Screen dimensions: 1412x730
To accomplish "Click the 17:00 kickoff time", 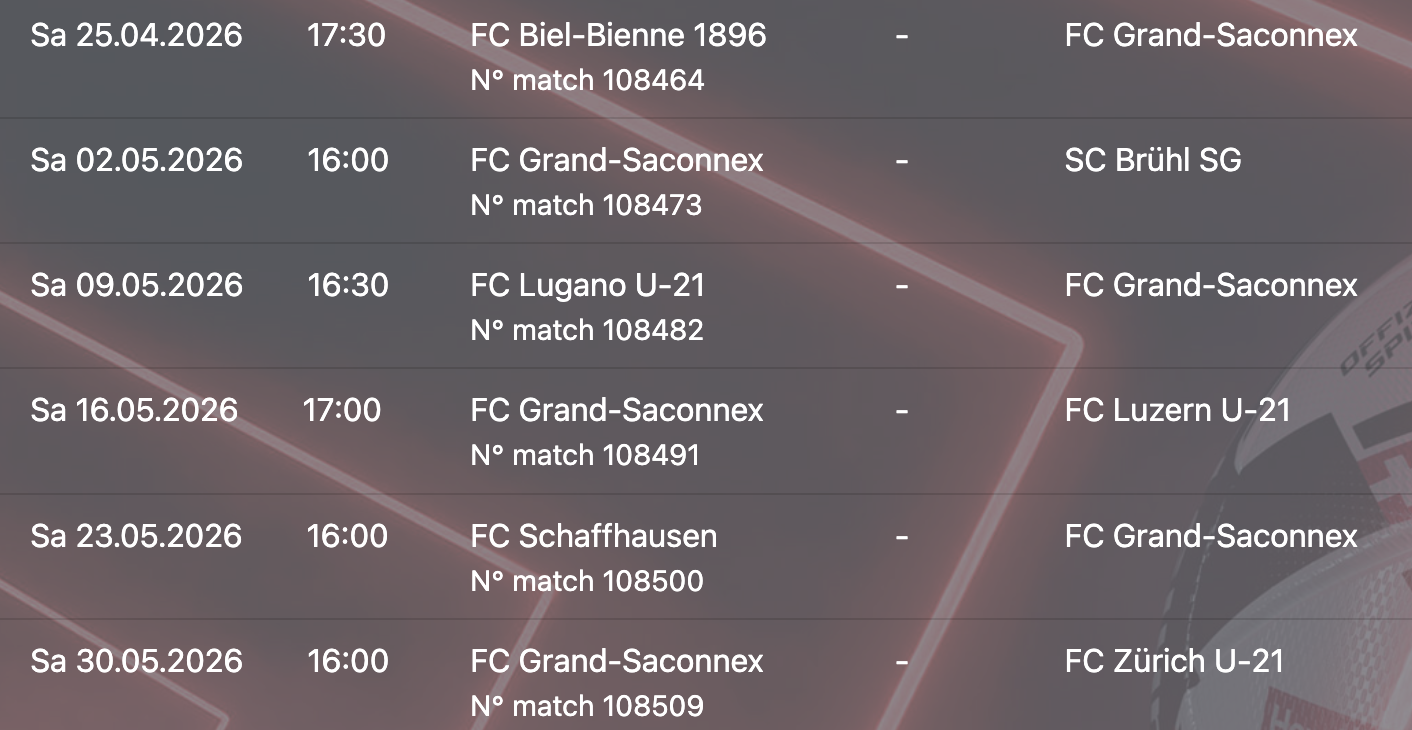I will [341, 411].
